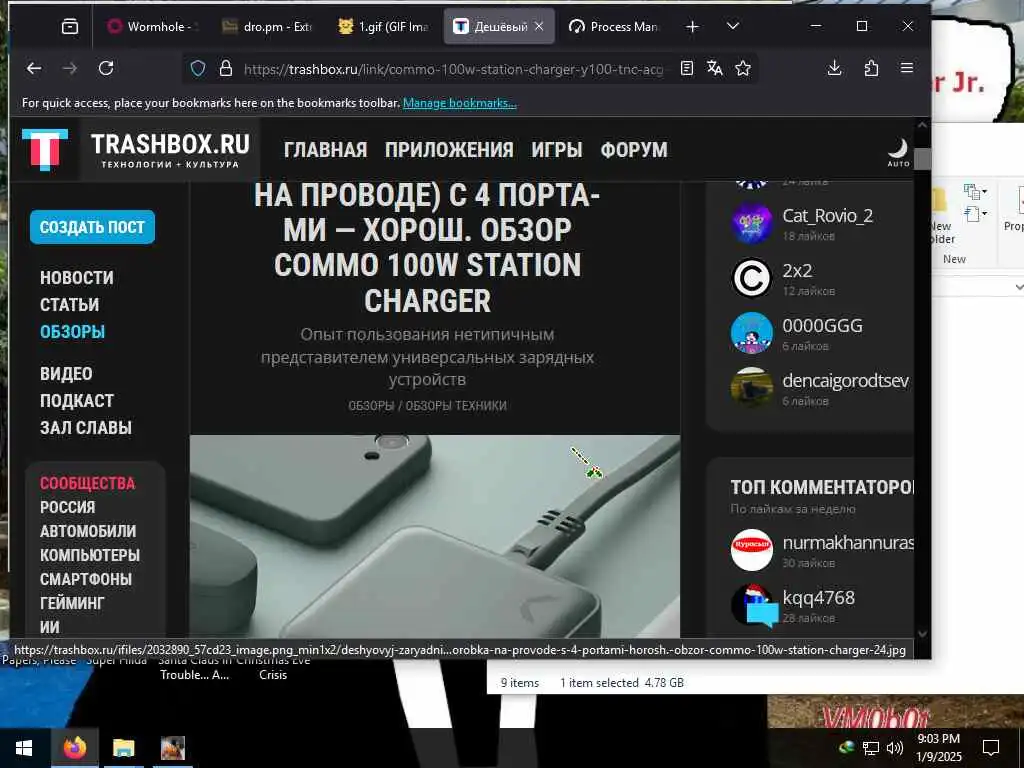Switch to the 1.gif image tab

tap(383, 27)
